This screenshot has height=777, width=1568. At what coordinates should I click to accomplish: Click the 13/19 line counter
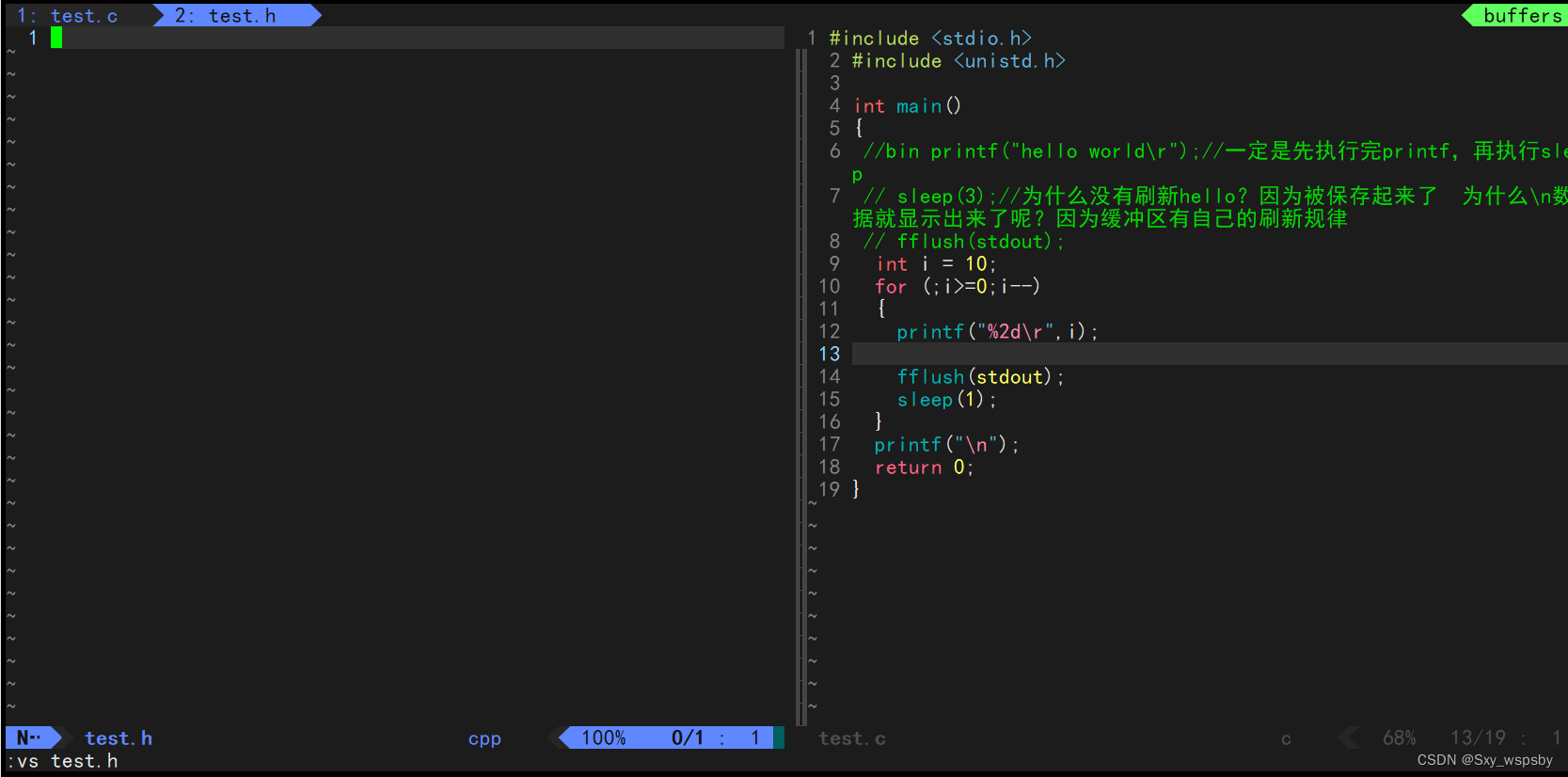coord(1478,737)
